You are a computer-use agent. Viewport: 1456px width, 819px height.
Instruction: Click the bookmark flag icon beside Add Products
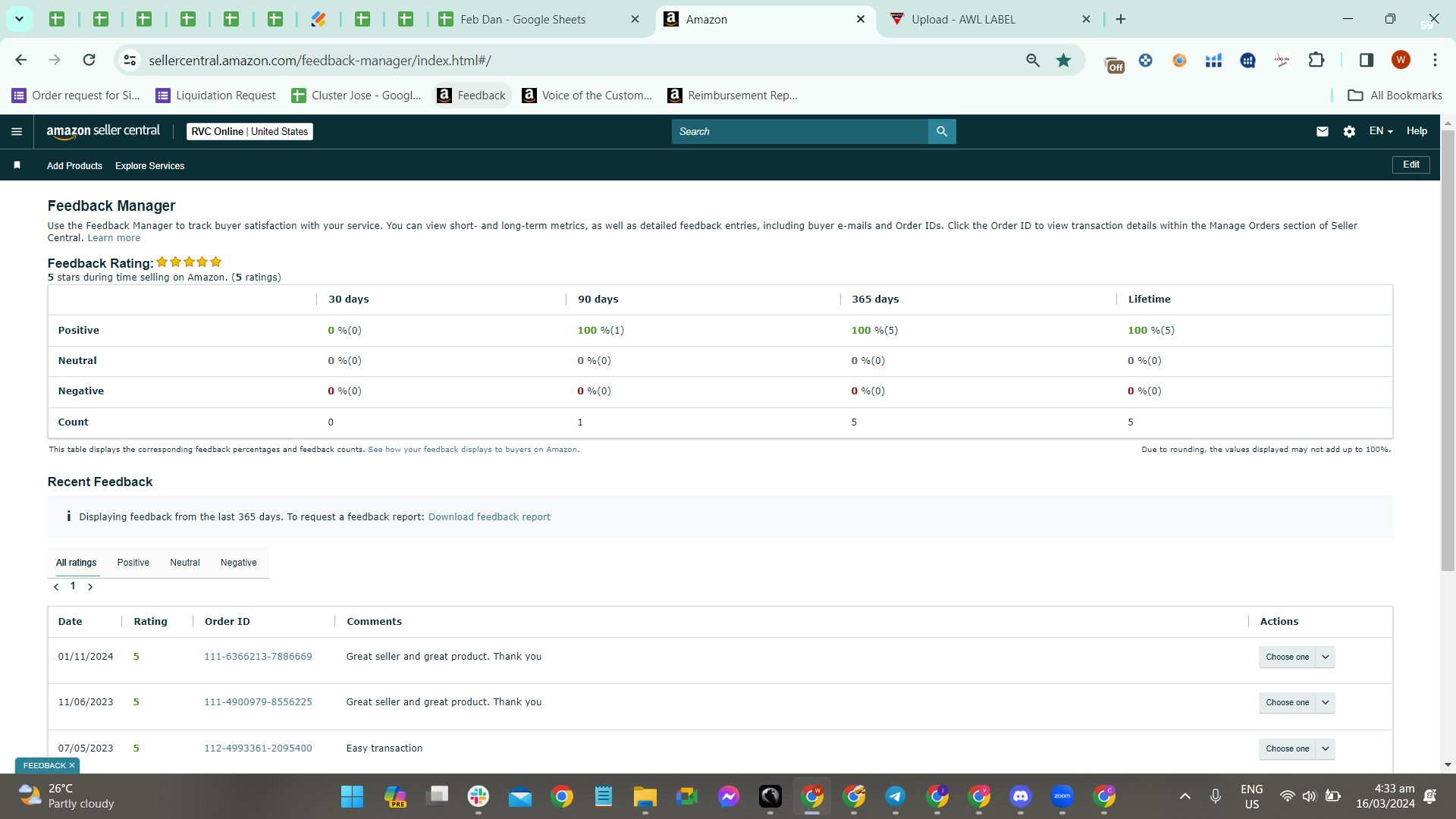(17, 165)
